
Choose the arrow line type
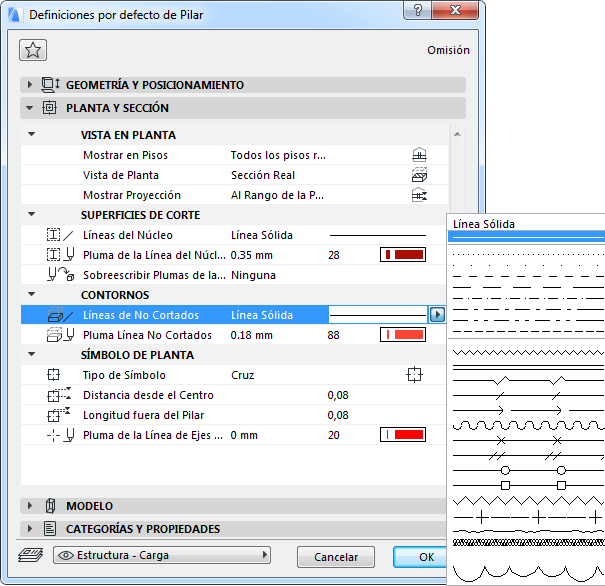526,410
